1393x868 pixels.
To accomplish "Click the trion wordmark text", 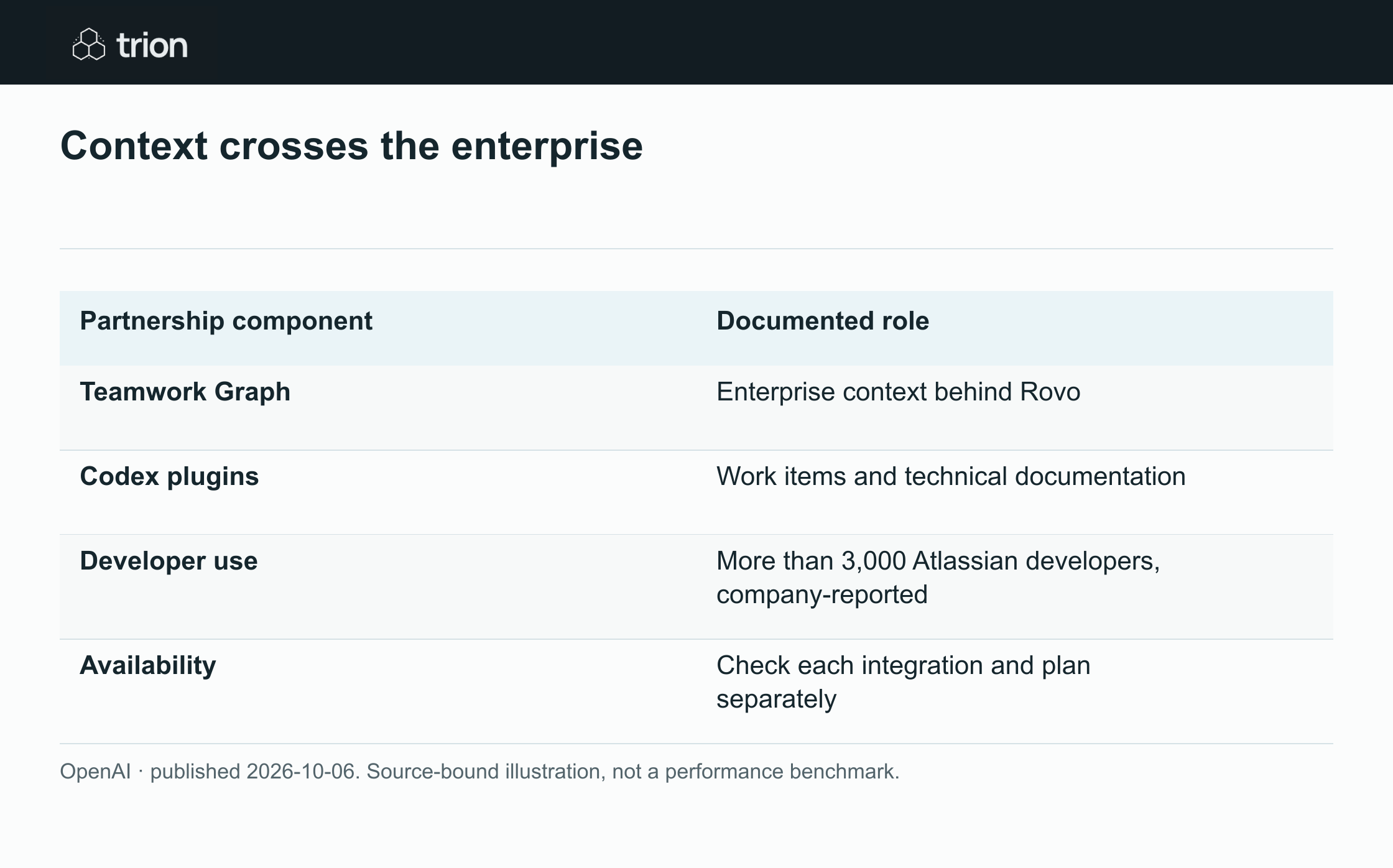I will click(x=152, y=45).
